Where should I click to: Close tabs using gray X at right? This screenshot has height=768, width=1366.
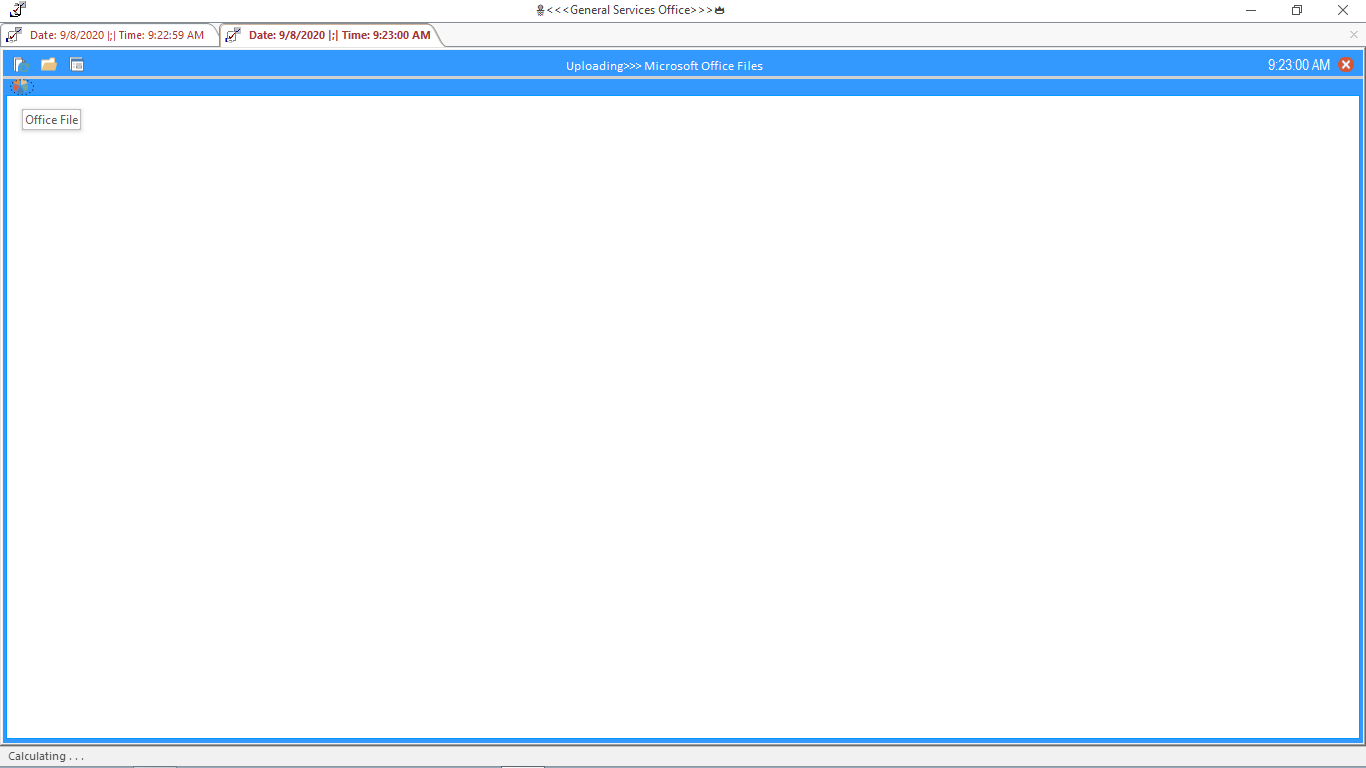[1354, 35]
